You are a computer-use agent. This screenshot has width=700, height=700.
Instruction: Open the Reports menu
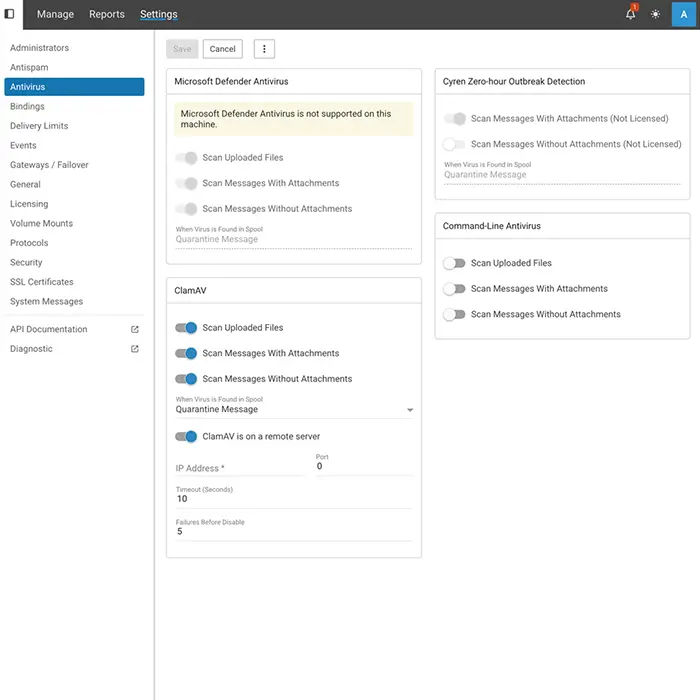pos(107,14)
